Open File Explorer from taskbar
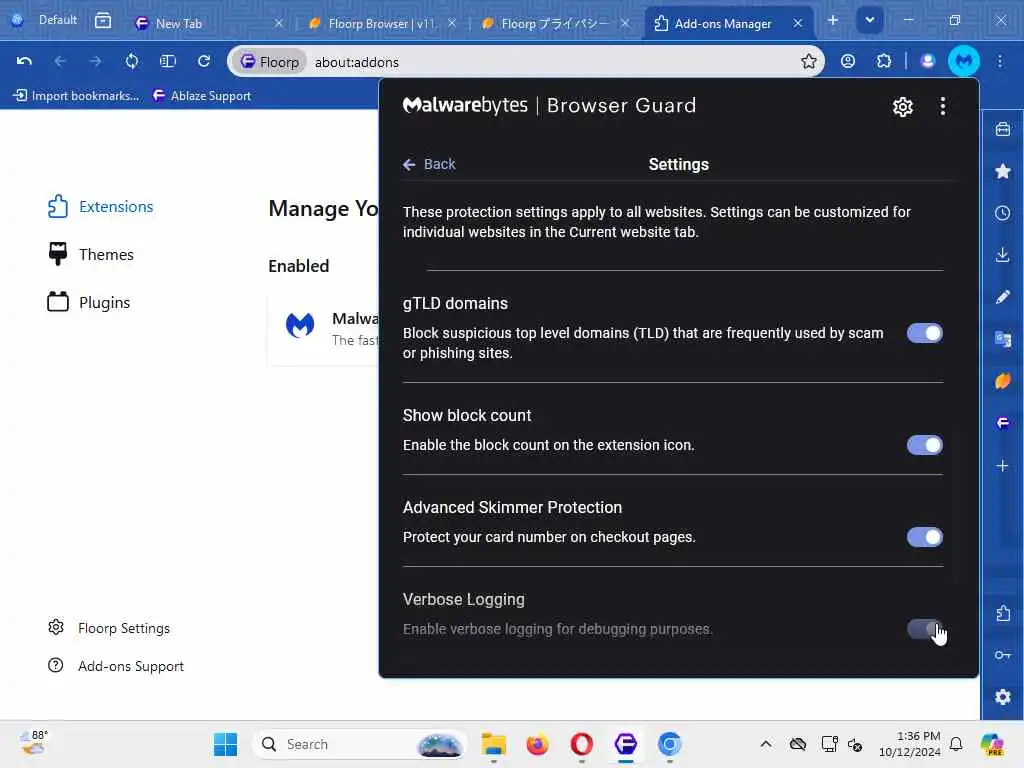 click(x=494, y=744)
